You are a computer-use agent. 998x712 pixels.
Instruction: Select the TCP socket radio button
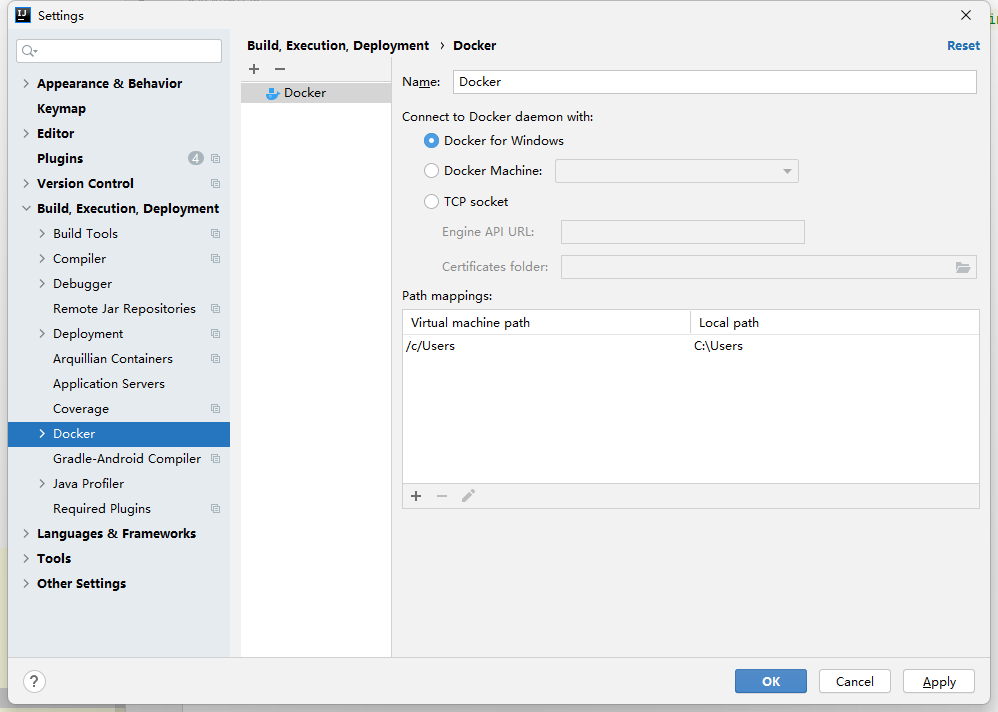[x=432, y=202]
